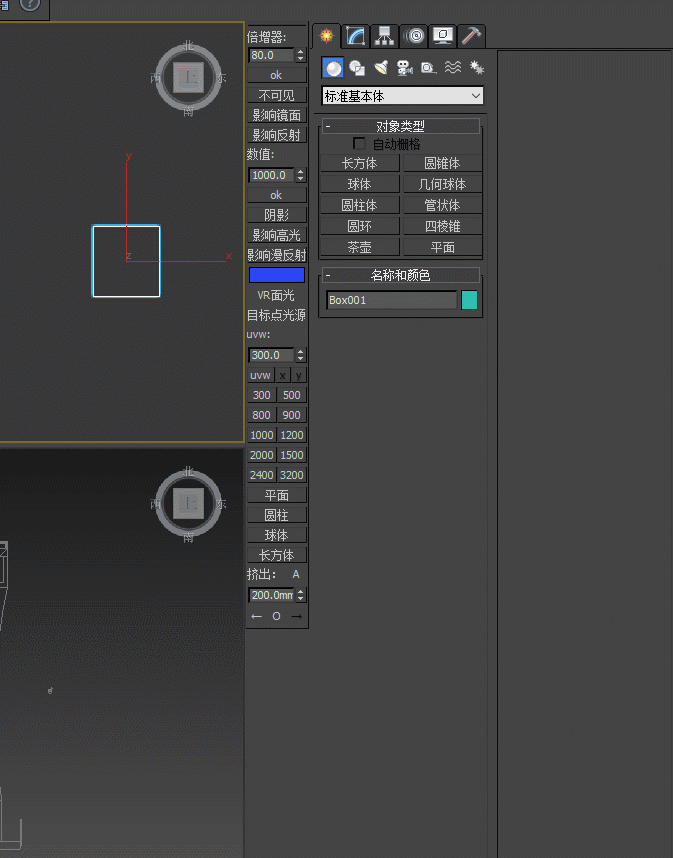Select the Systems gears icon
673x858 pixels.
click(476, 68)
